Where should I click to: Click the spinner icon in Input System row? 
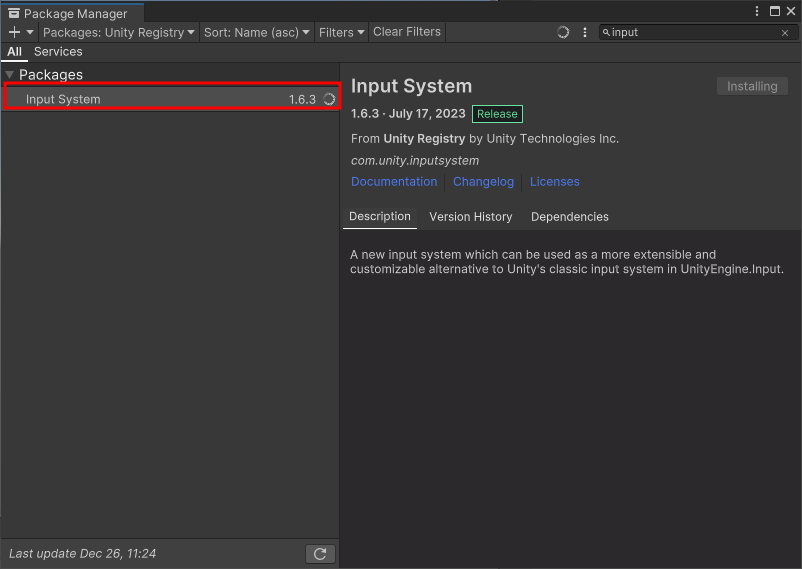click(x=329, y=99)
